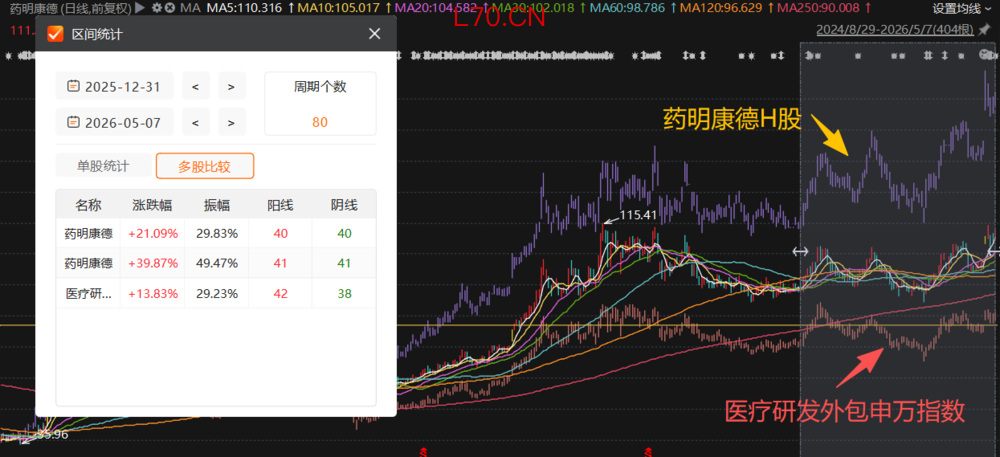Click the 名称 column header
This screenshot has width=1000, height=457.
(x=88, y=205)
